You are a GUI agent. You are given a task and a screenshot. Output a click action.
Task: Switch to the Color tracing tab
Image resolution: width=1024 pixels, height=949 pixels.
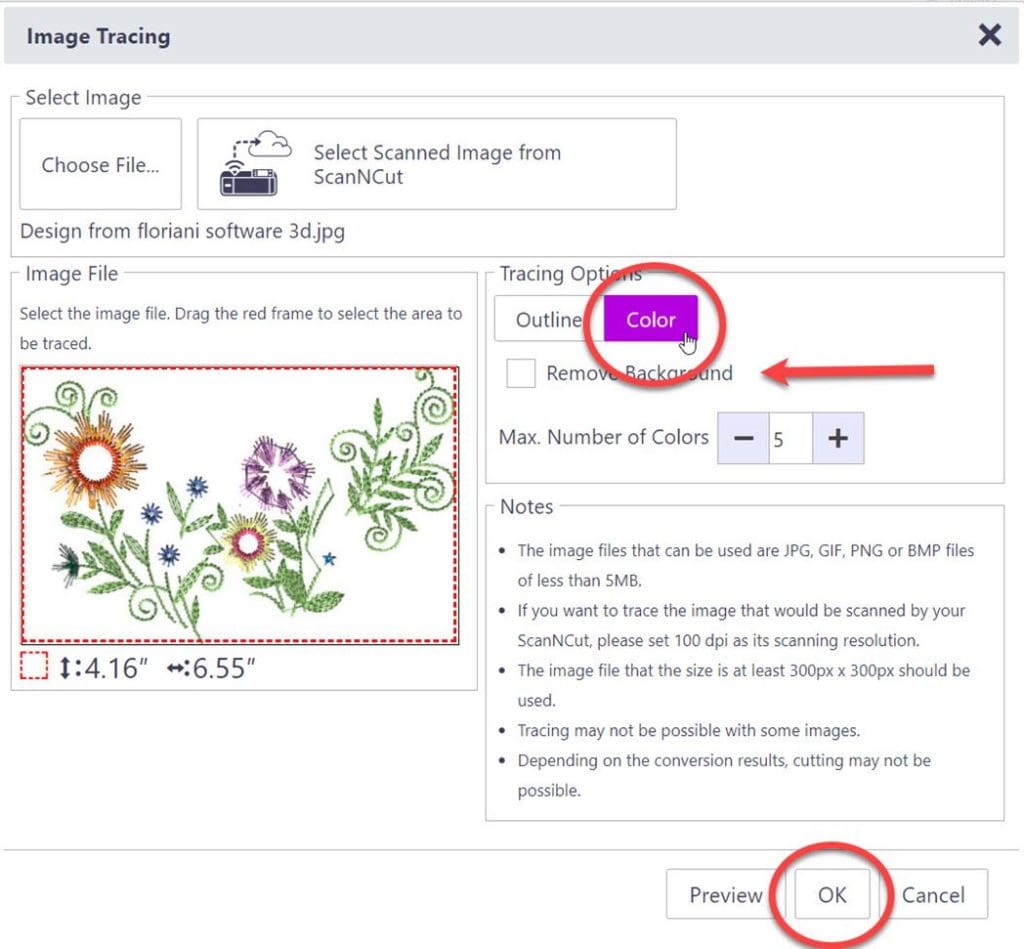(650, 319)
